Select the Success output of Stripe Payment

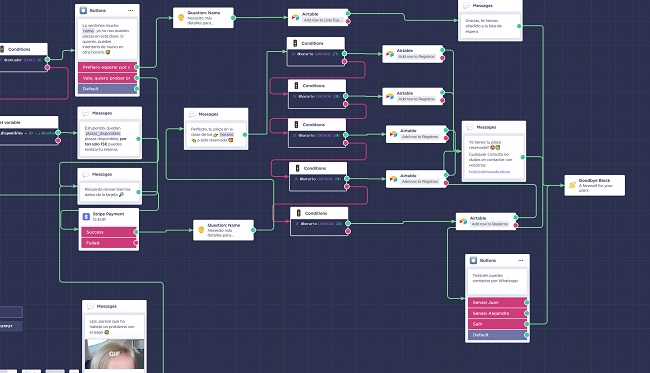pyautogui.click(x=109, y=232)
